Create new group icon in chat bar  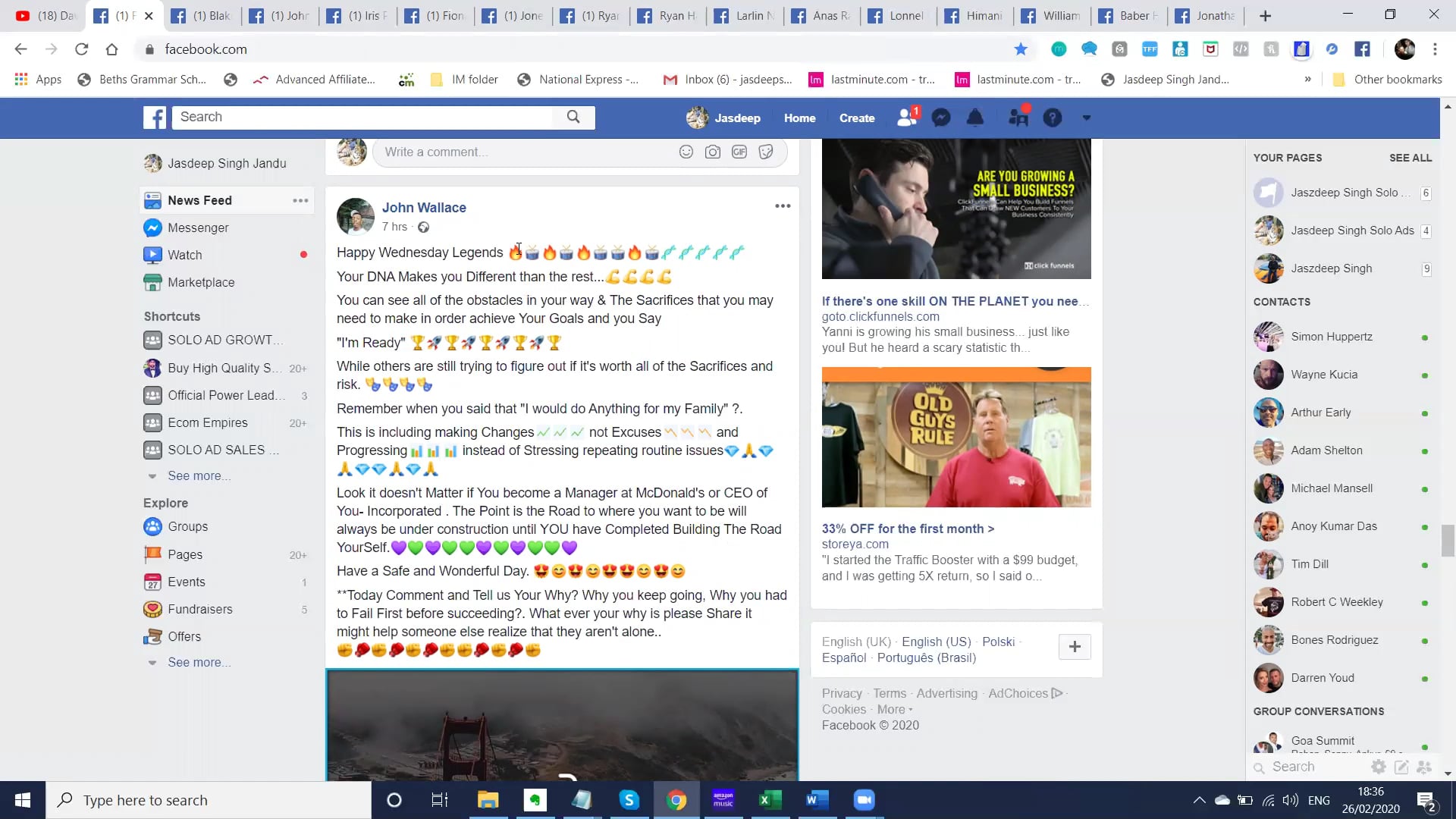[x=1424, y=767]
